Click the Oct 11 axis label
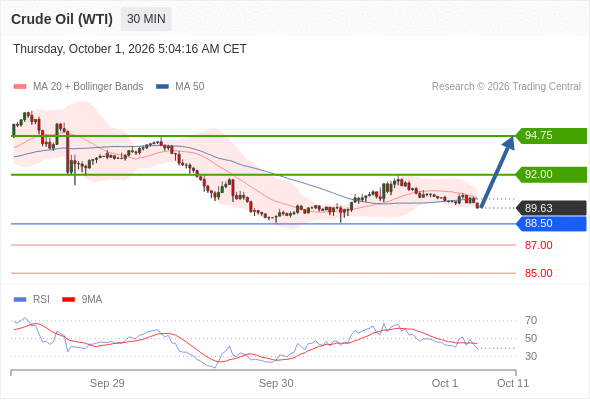The width and height of the screenshot is (590, 400). click(513, 383)
